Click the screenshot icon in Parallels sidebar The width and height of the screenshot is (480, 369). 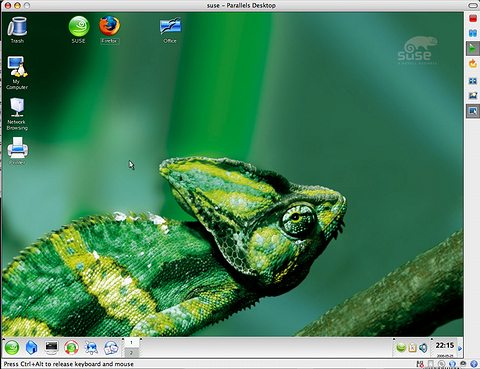pos(473,96)
